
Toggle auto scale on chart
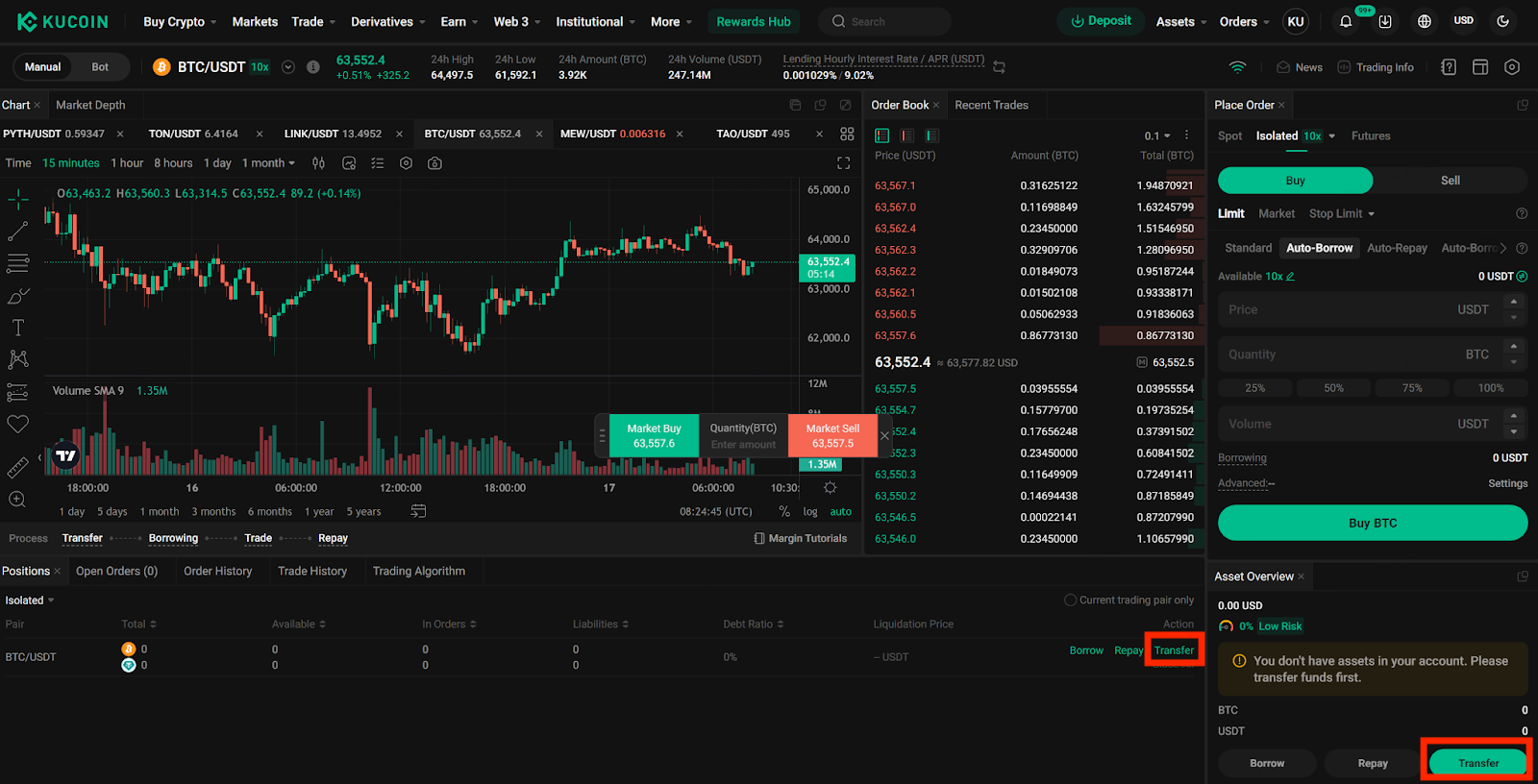point(841,512)
